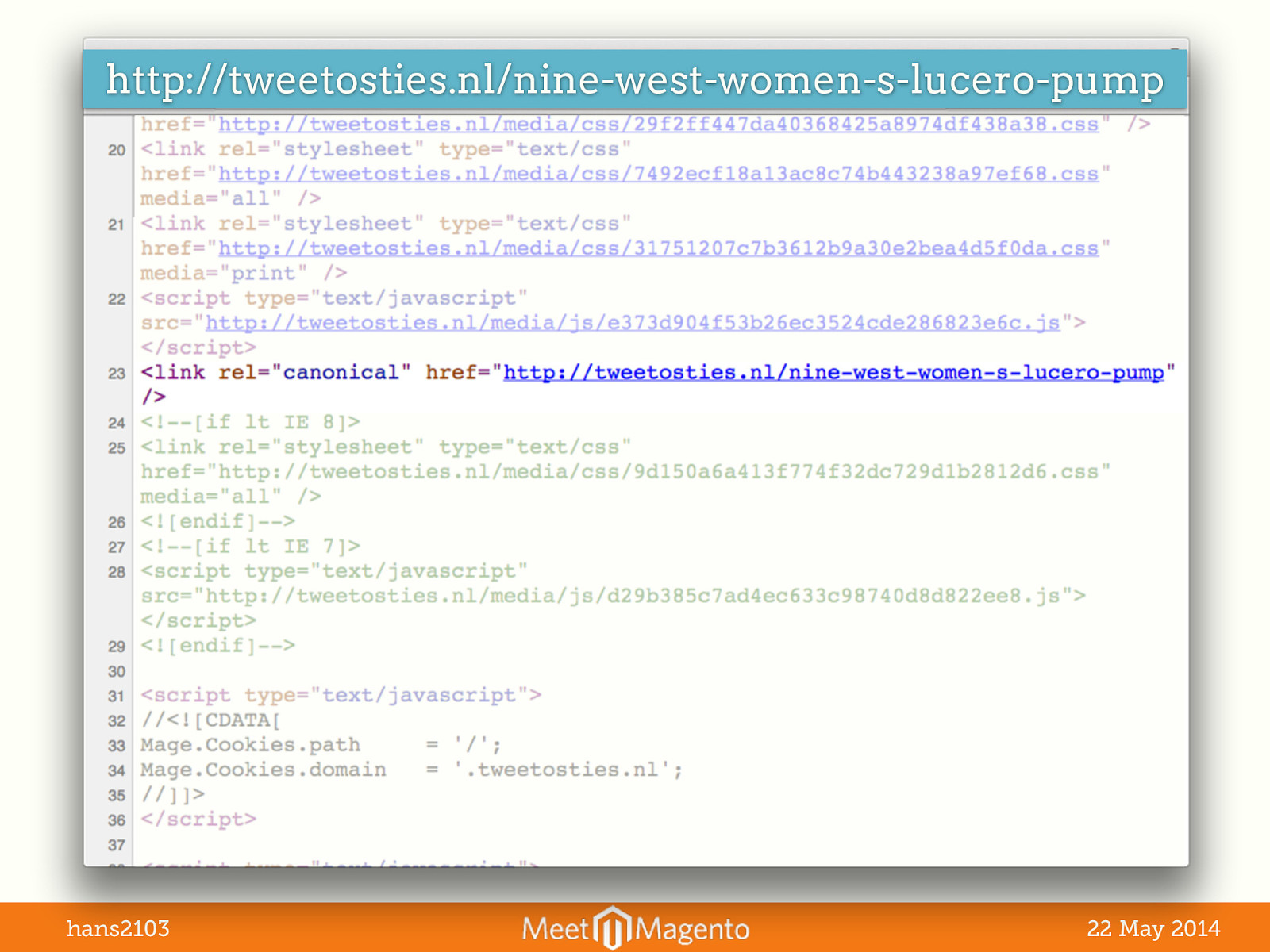Click the d29b385c7ad4...js src text

pyautogui.click(x=613, y=596)
